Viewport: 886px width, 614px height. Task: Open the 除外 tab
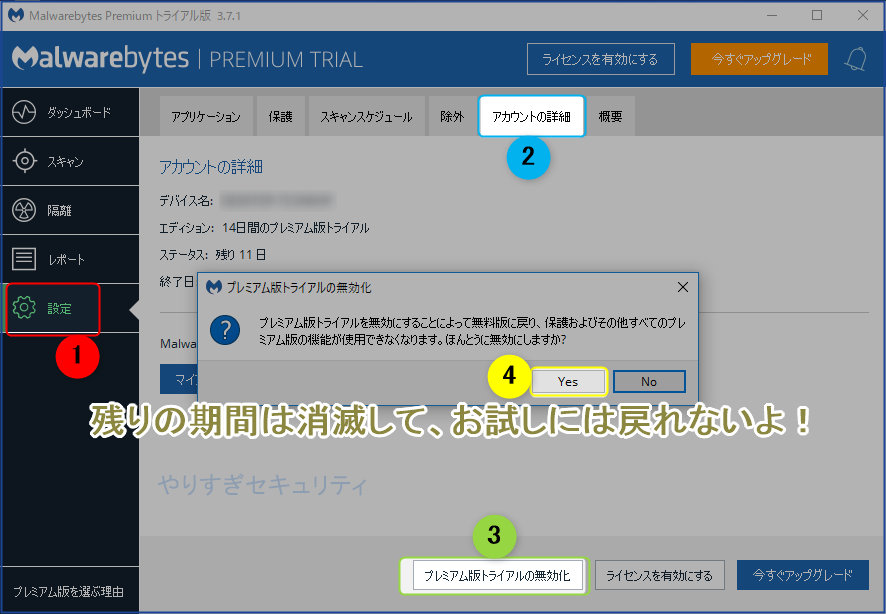tap(452, 116)
